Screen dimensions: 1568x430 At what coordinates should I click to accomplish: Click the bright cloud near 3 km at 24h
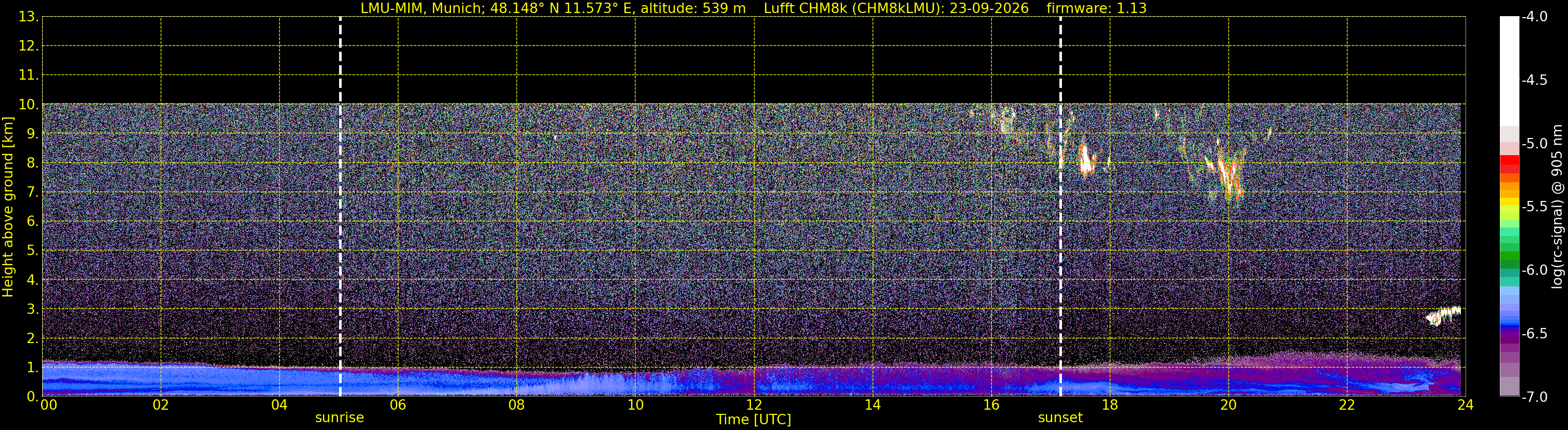[x=1444, y=315]
